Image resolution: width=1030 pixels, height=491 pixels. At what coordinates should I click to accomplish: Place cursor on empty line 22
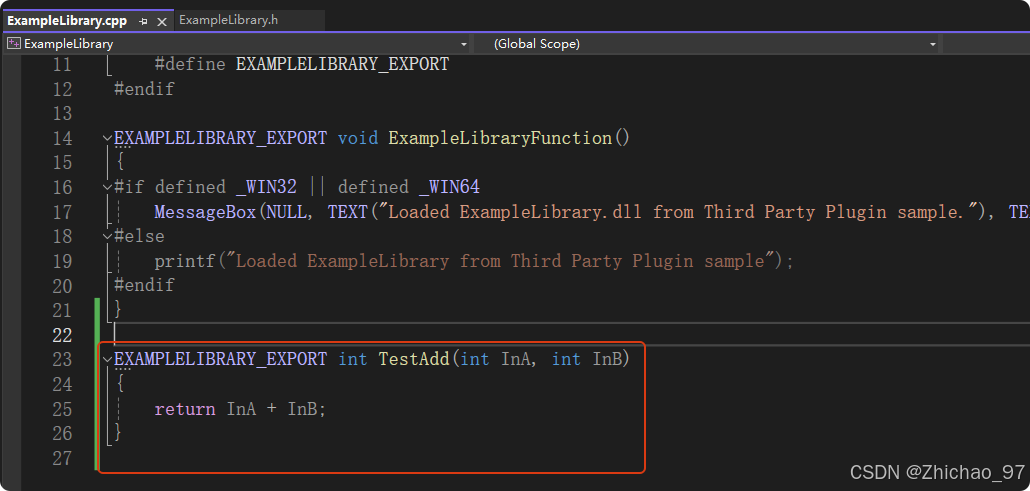pos(571,335)
